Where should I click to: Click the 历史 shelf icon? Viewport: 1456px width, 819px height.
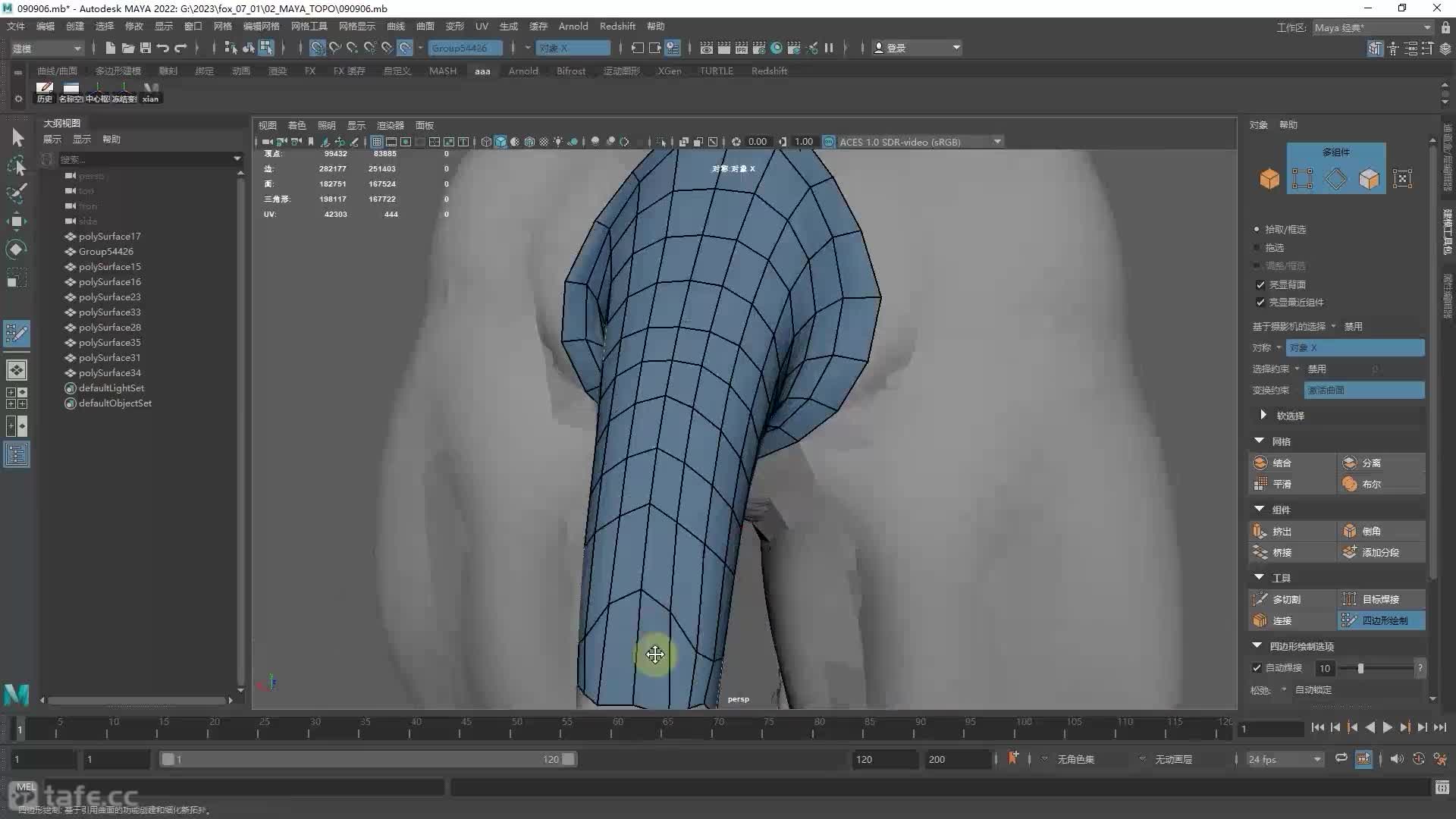45,93
